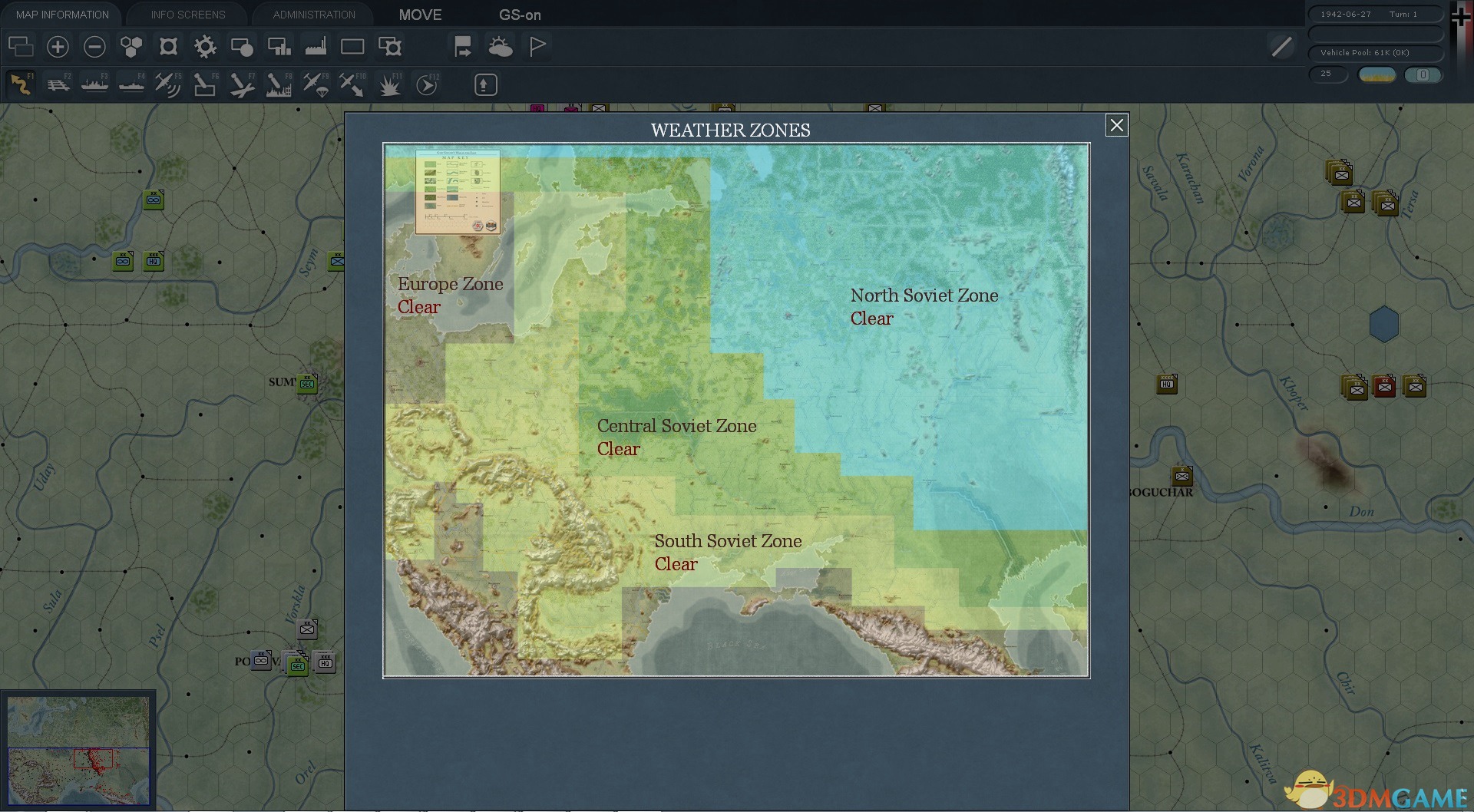Close the Weather Zones window
Viewport: 1474px width, 812px height.
tap(1116, 125)
